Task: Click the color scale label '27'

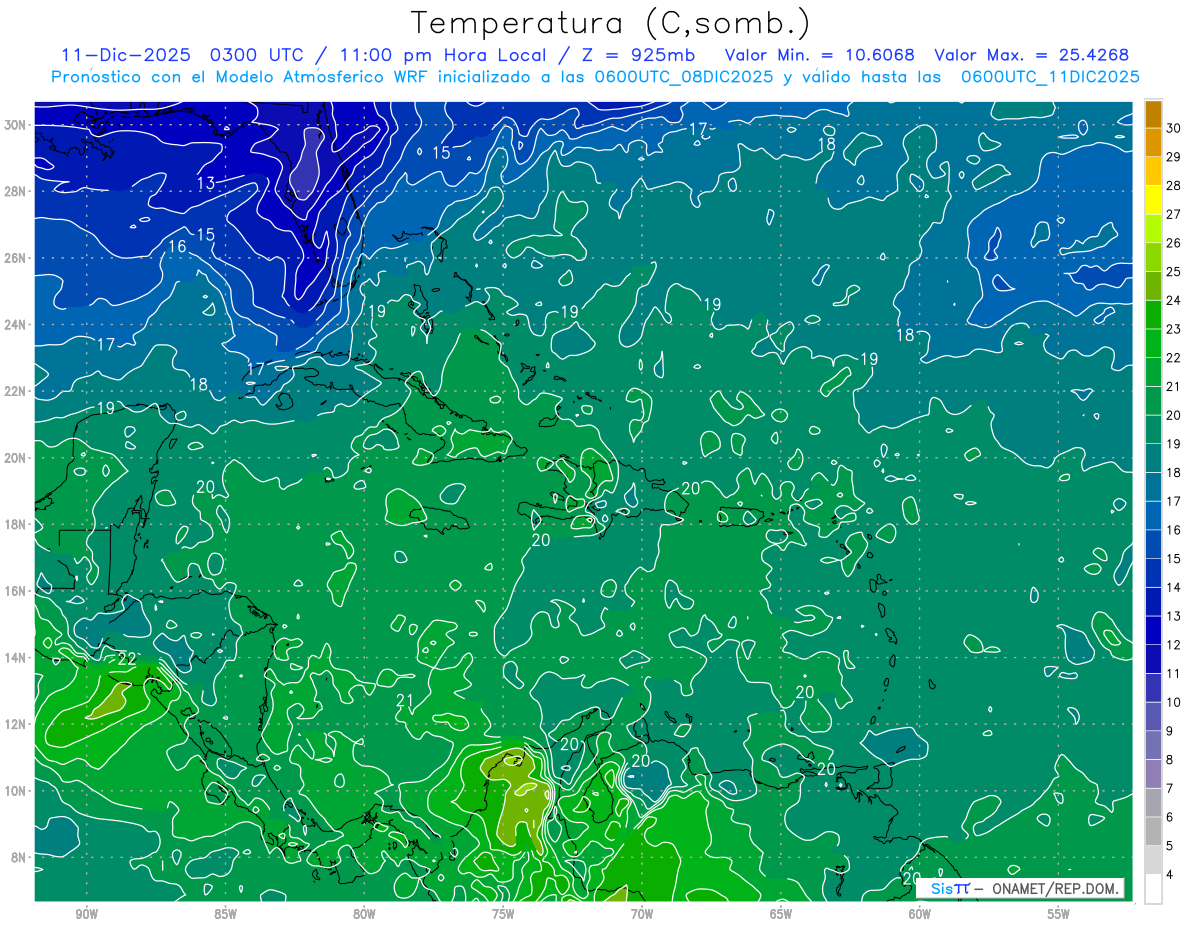Action: coord(1174,214)
